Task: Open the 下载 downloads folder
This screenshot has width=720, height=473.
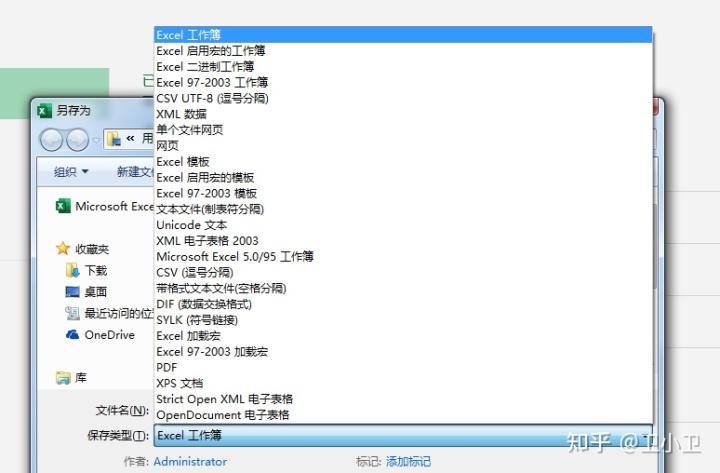Action: (86, 270)
